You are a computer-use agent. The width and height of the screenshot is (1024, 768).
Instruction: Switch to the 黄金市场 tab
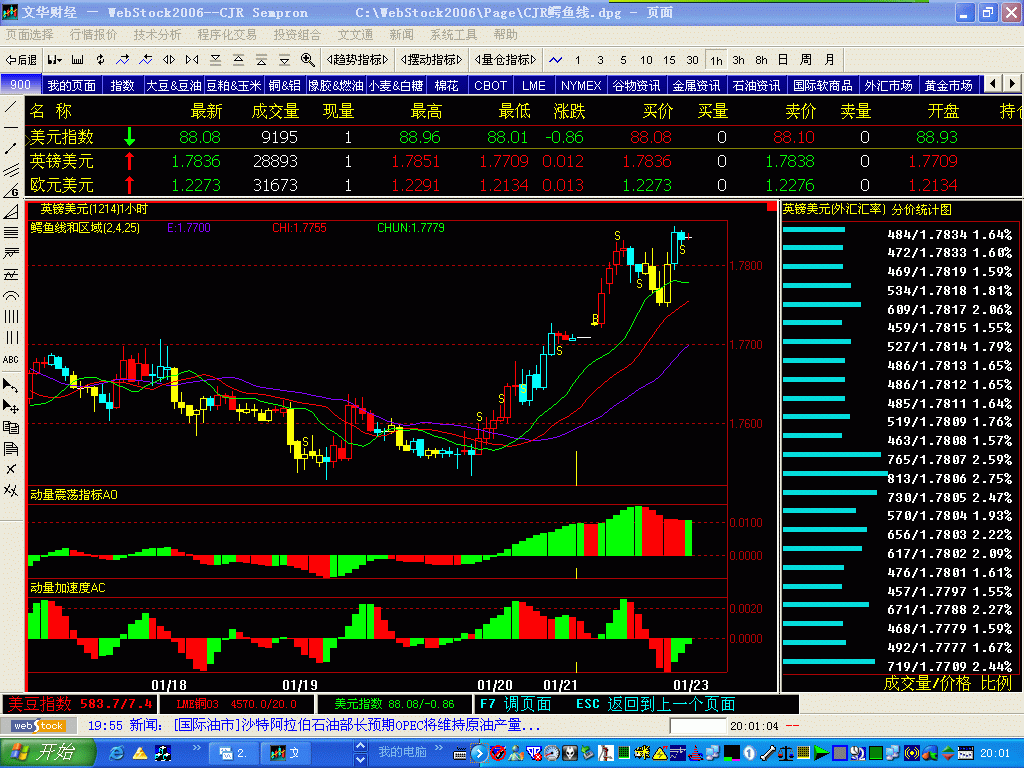point(949,86)
